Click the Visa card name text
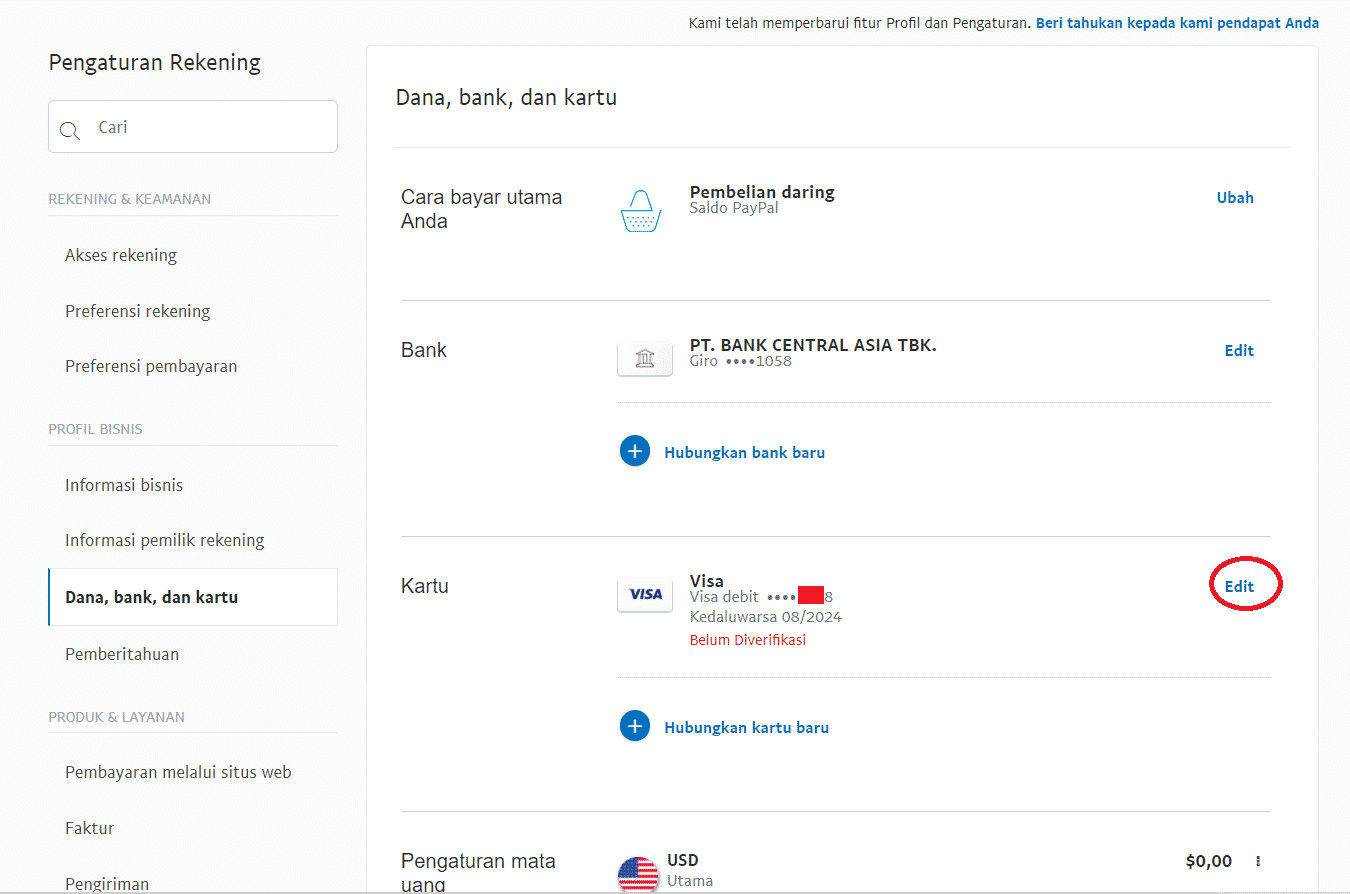1350x894 pixels. (x=707, y=581)
